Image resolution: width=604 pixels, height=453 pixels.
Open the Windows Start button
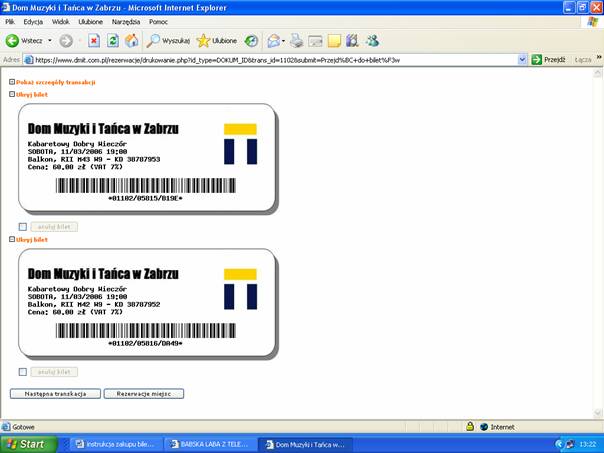coord(26,443)
